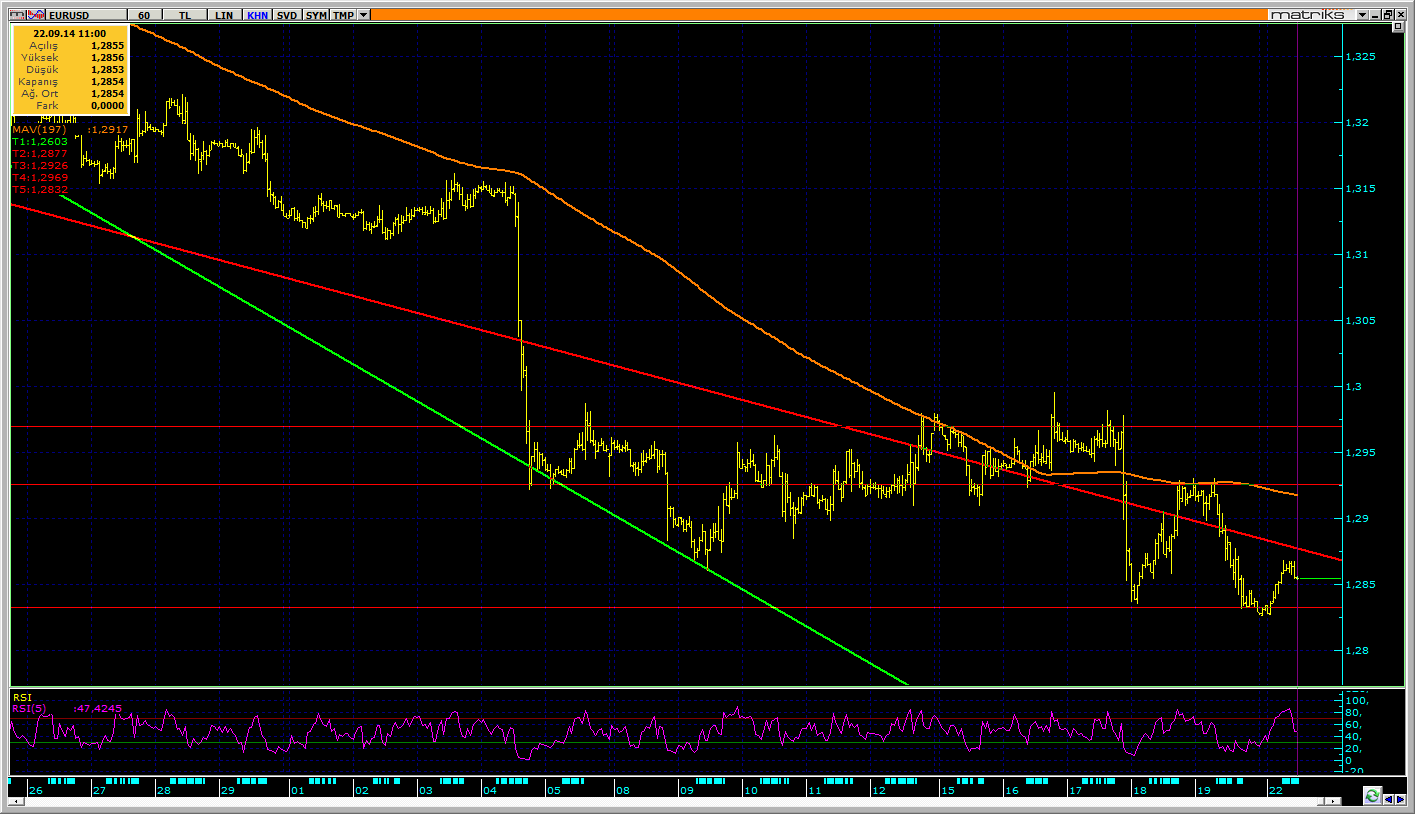
Task: Click the horizontal scrollbar thumb
Action: coord(1321,801)
